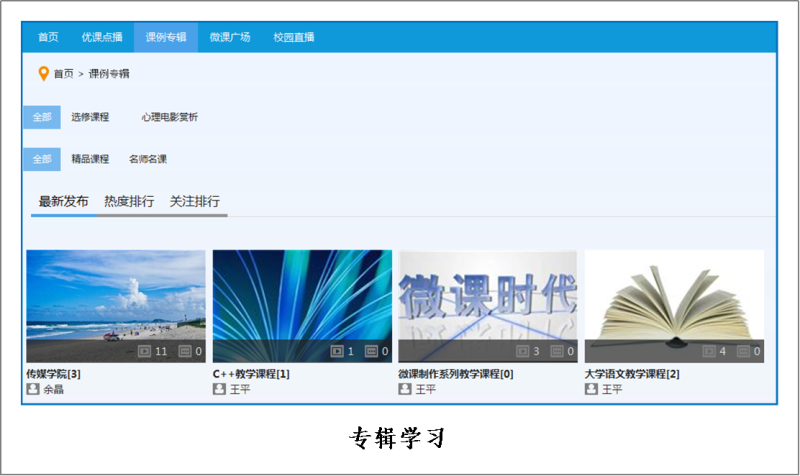Click comment icon on 微课制作系列教学课程 card
Viewport: 800px width, 476px height.
click(x=557, y=351)
